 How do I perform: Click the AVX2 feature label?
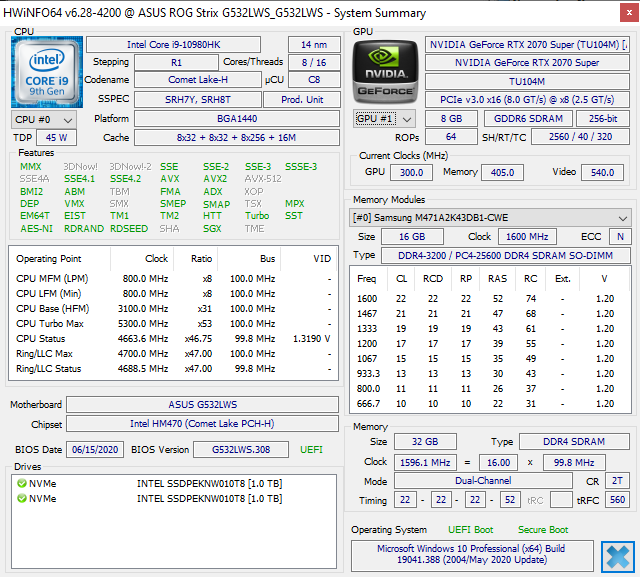click(x=215, y=179)
